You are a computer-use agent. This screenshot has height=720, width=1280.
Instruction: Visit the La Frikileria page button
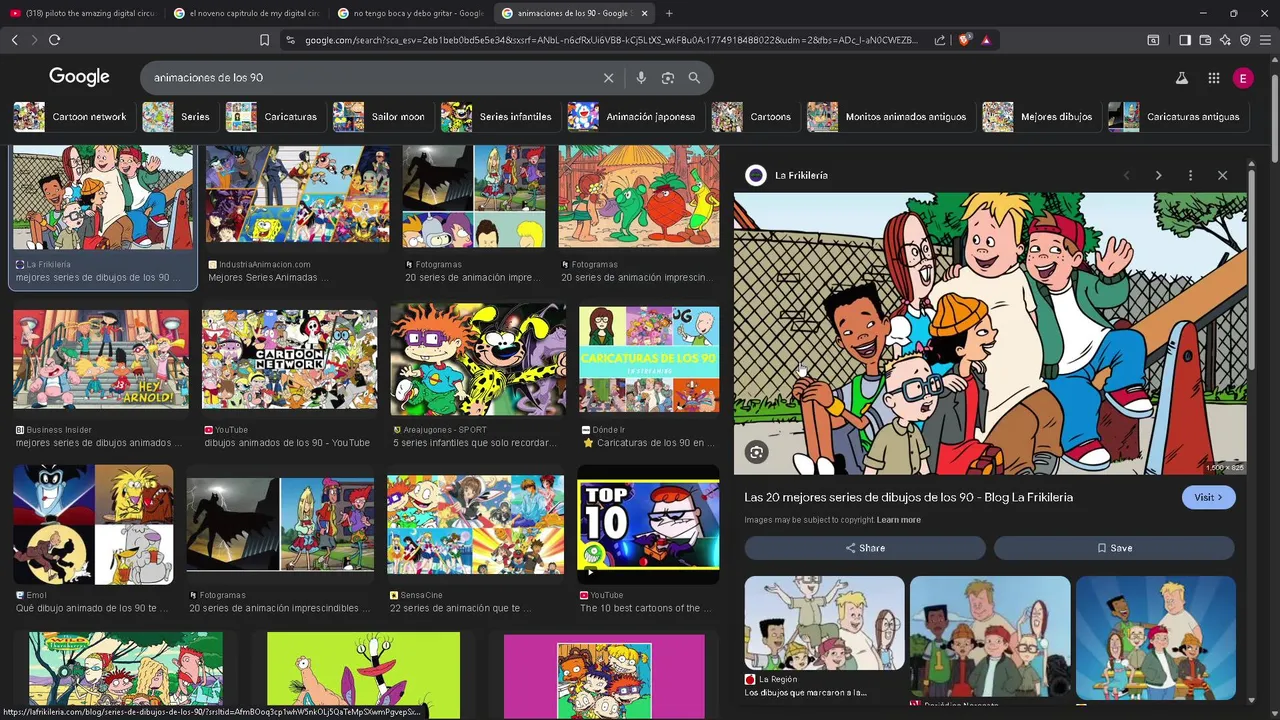coord(1208,497)
